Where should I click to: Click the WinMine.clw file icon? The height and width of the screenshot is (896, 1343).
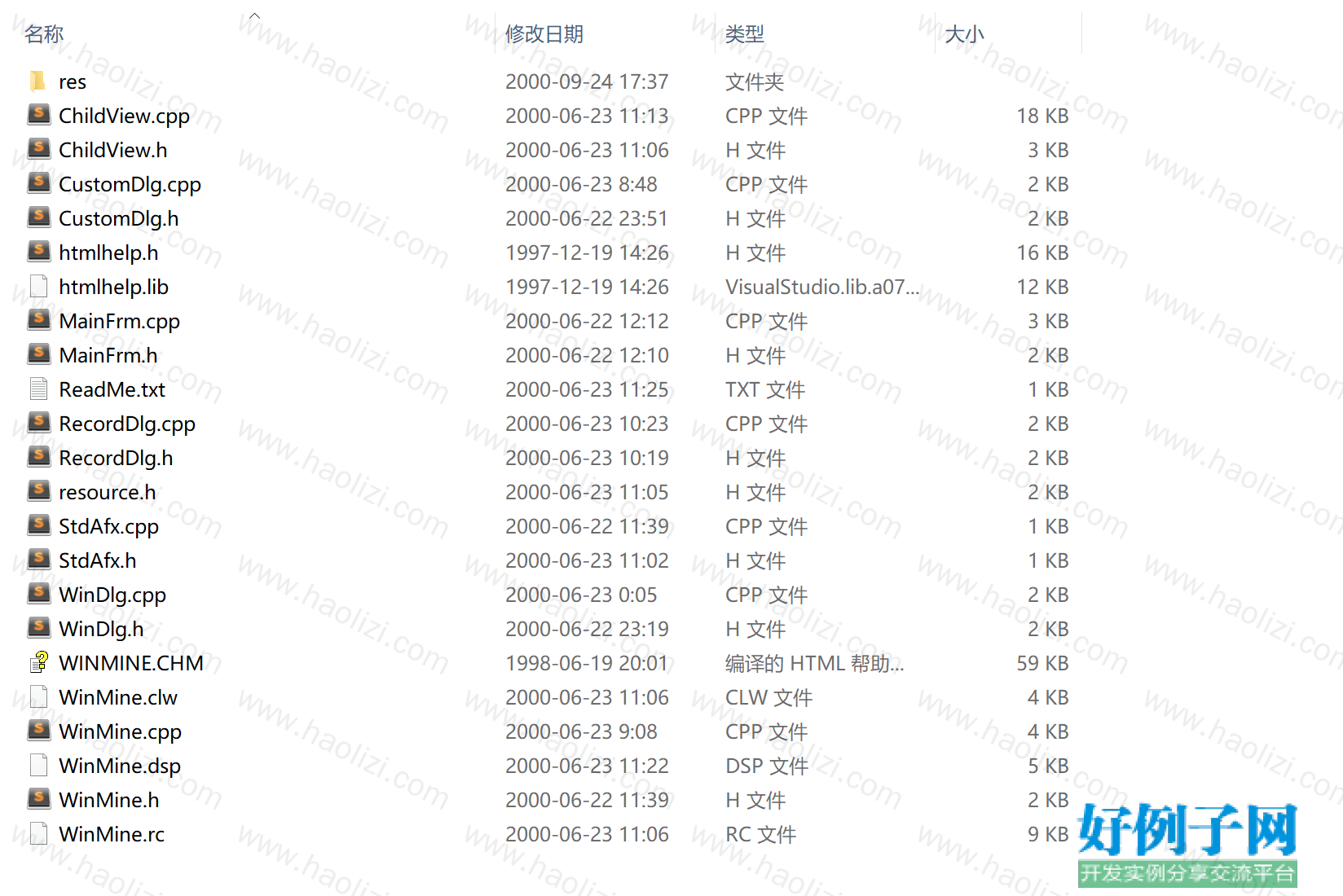click(x=38, y=696)
